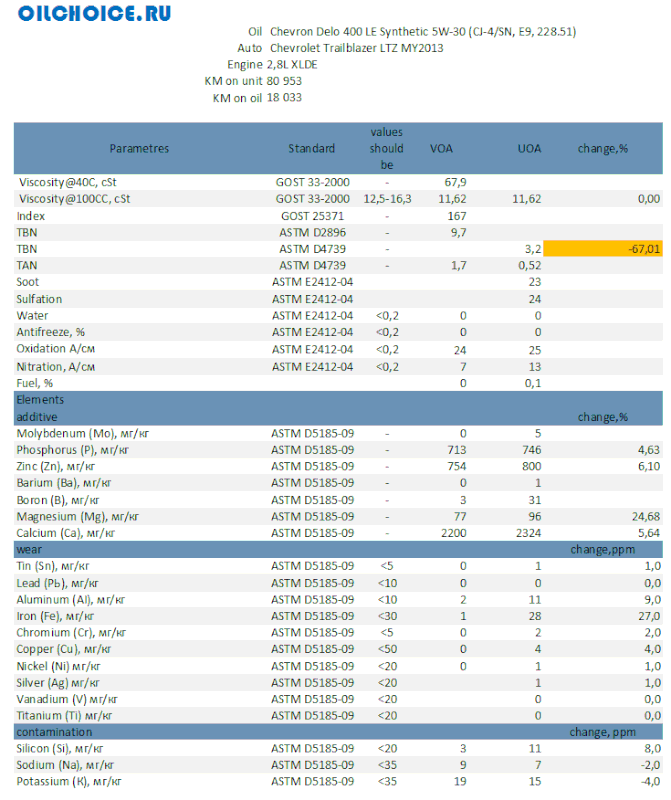Click the Zinc UOA value 800
The width and height of the screenshot is (671, 800).
[531, 466]
